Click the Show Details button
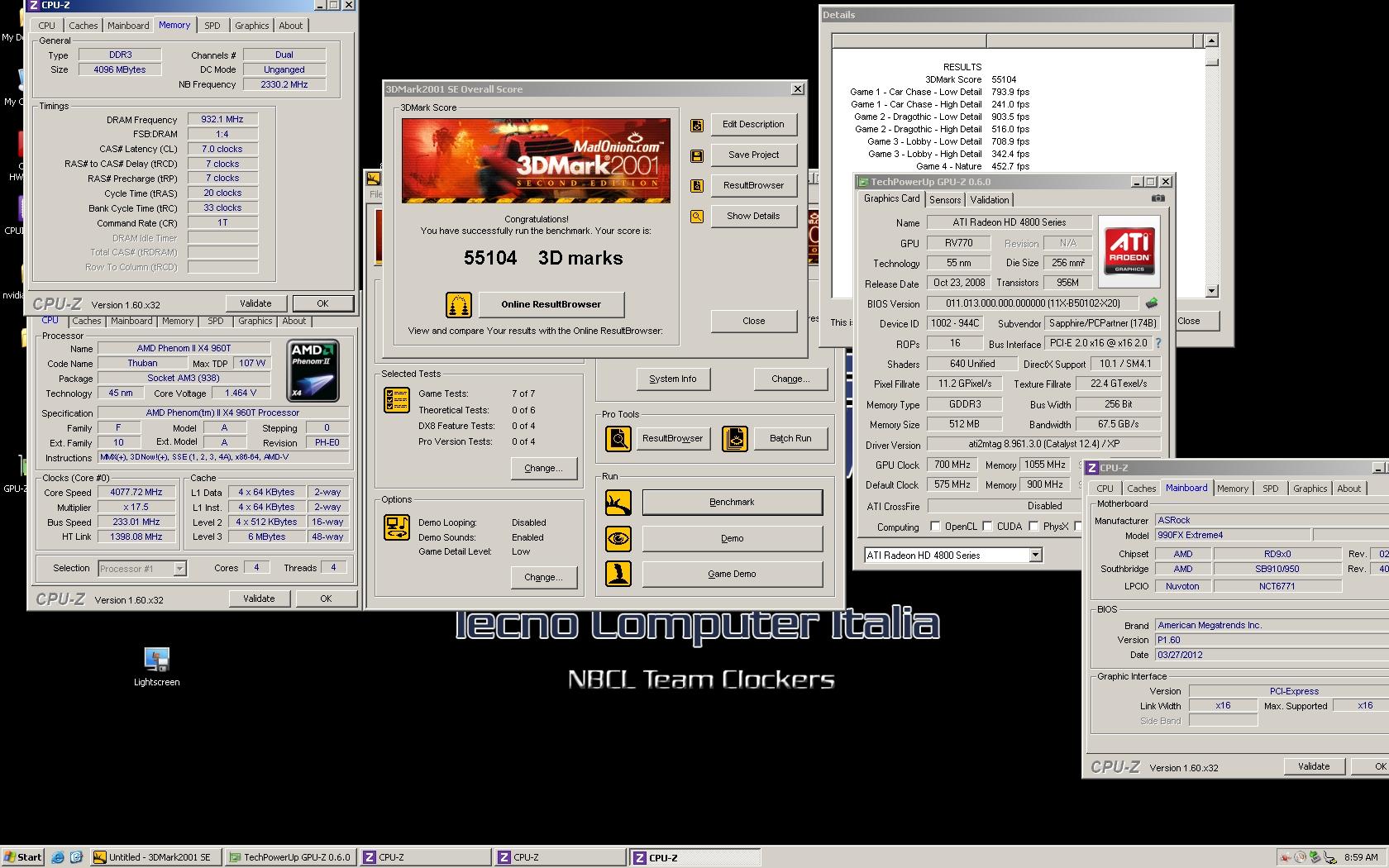 [x=753, y=216]
